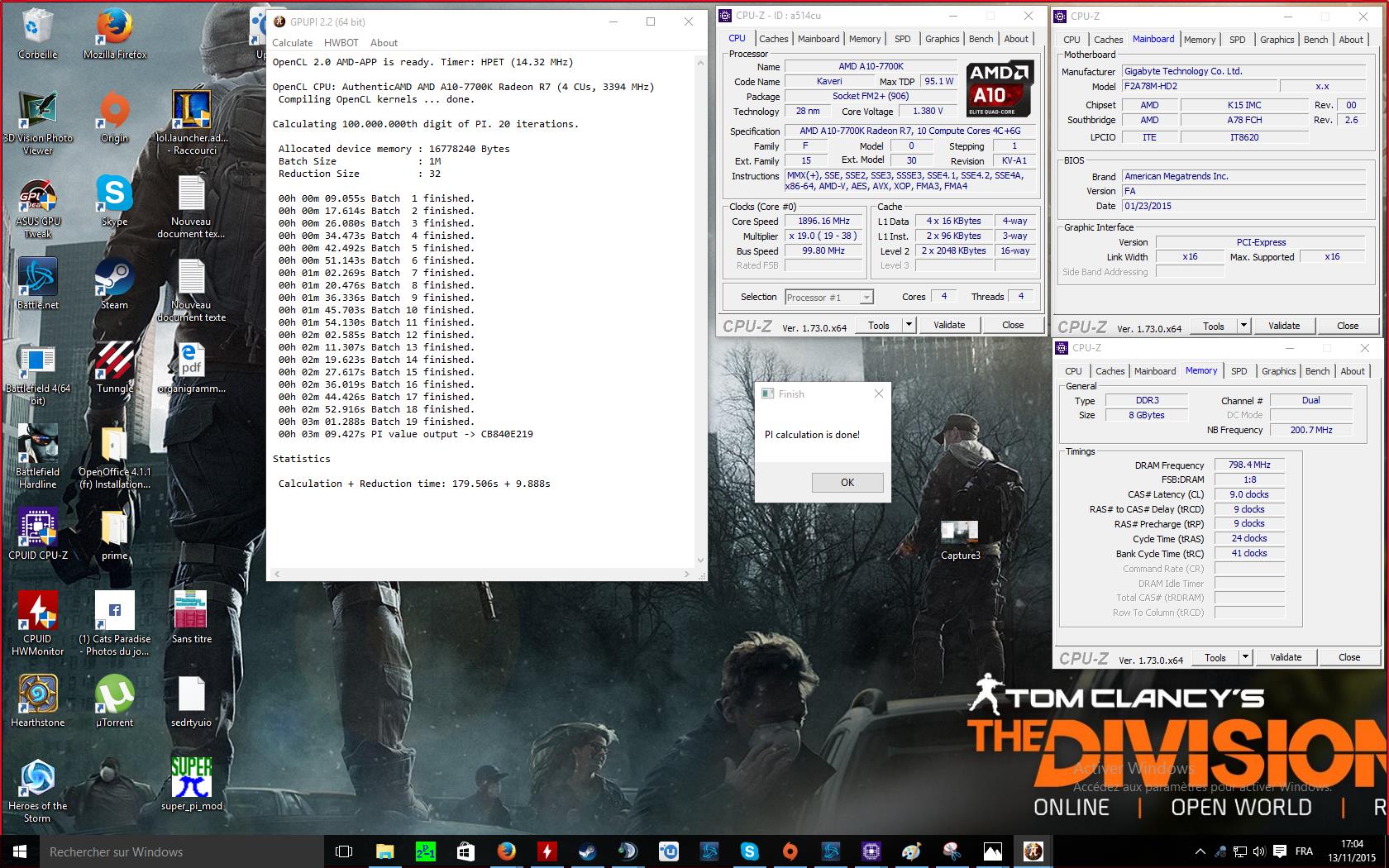Launch Tunngle desktop shortcut
Viewport: 1389px width, 868px height.
(x=114, y=368)
